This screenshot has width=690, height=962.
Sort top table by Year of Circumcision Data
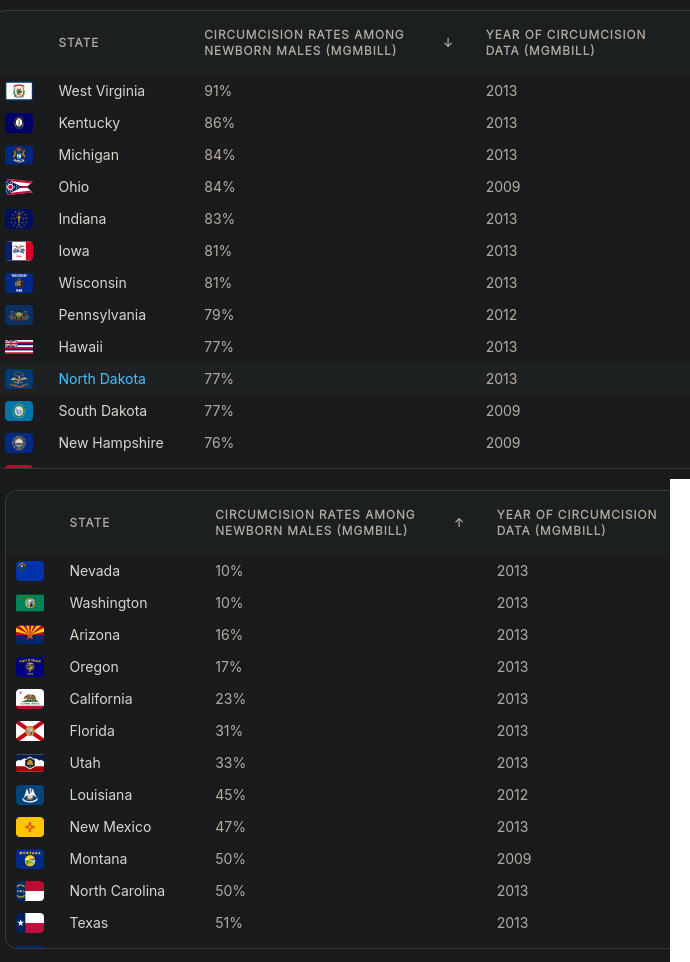[565, 42]
